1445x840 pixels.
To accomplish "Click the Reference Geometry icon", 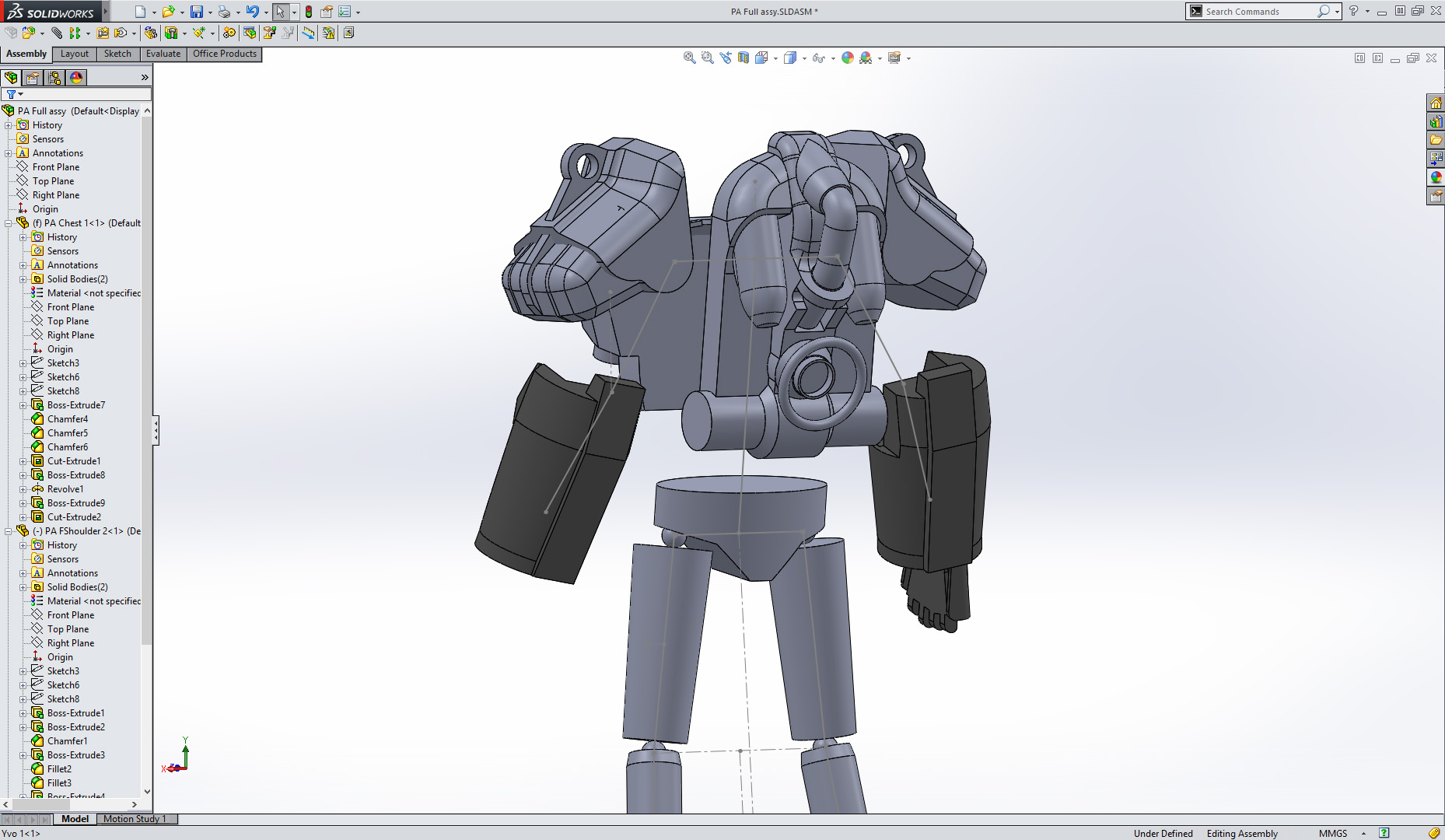I will click(199, 33).
